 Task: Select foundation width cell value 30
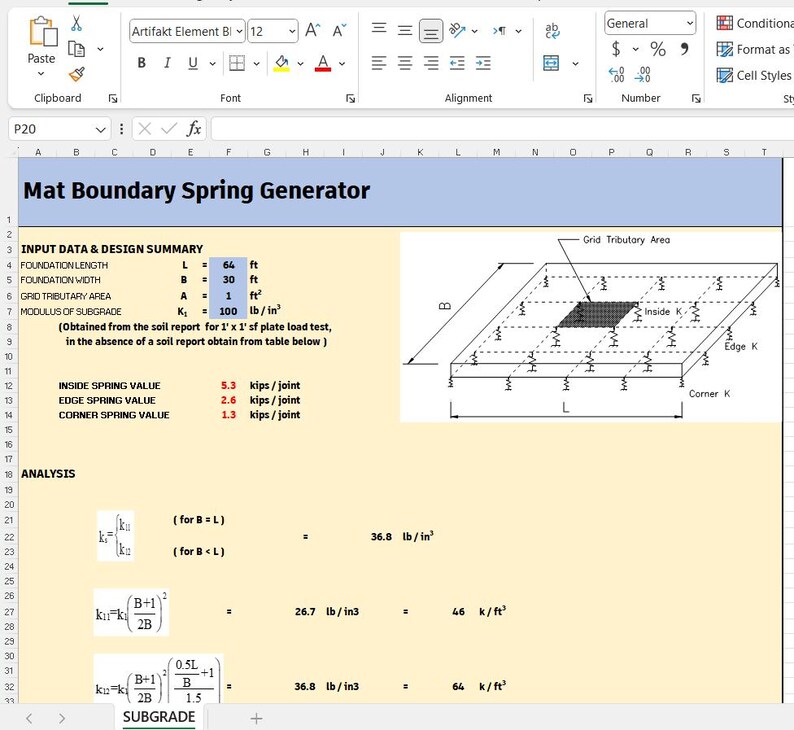(x=228, y=279)
